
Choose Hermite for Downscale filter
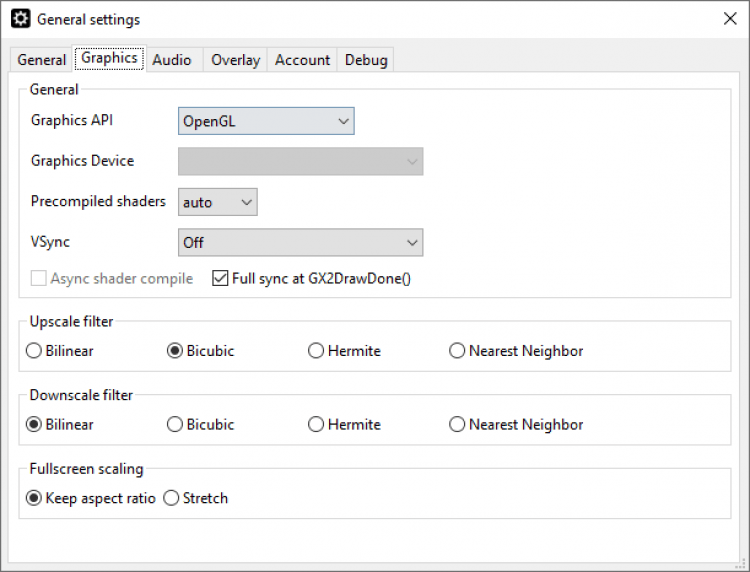point(316,425)
